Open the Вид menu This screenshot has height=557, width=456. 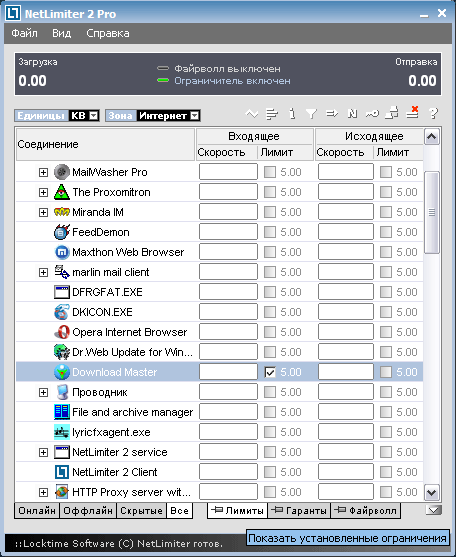click(61, 33)
